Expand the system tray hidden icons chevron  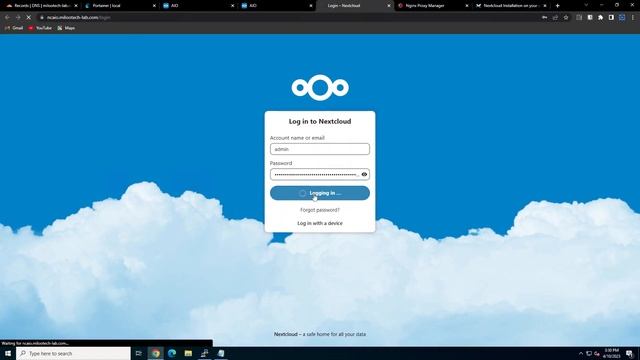pyautogui.click(x=581, y=353)
